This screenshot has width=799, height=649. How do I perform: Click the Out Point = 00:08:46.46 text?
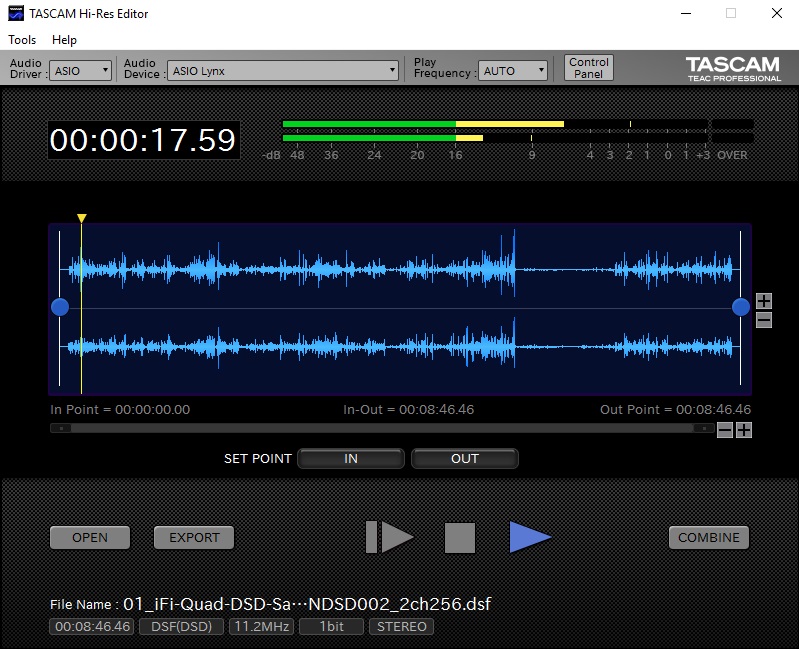tap(675, 410)
